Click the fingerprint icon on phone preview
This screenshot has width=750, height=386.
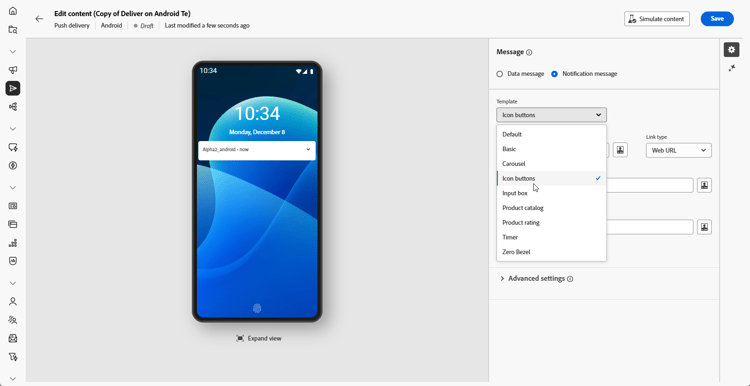coord(257,308)
